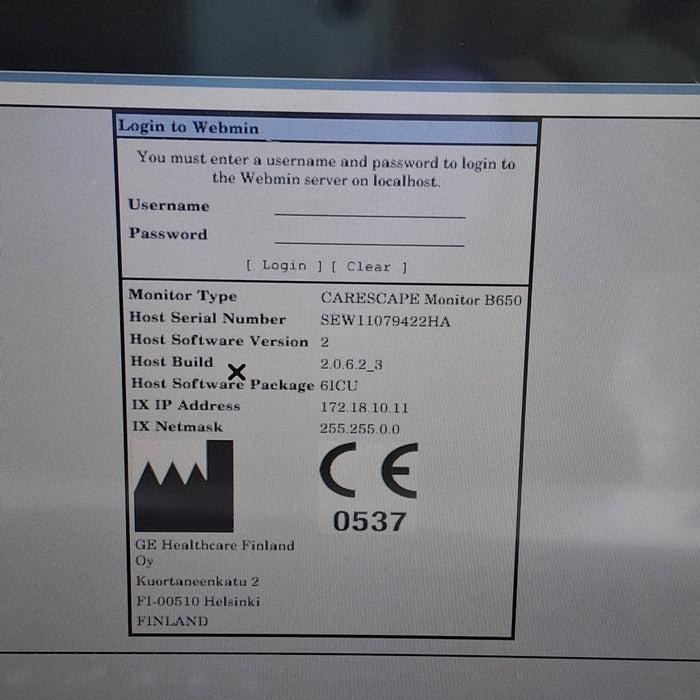Click the 0537 number below CE mark
The width and height of the screenshot is (700, 700).
[370, 521]
